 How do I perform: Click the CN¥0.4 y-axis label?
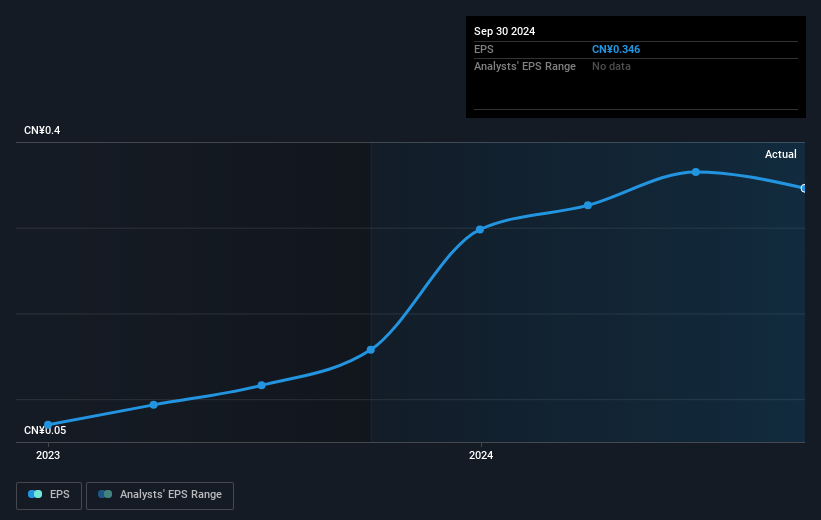tap(42, 130)
